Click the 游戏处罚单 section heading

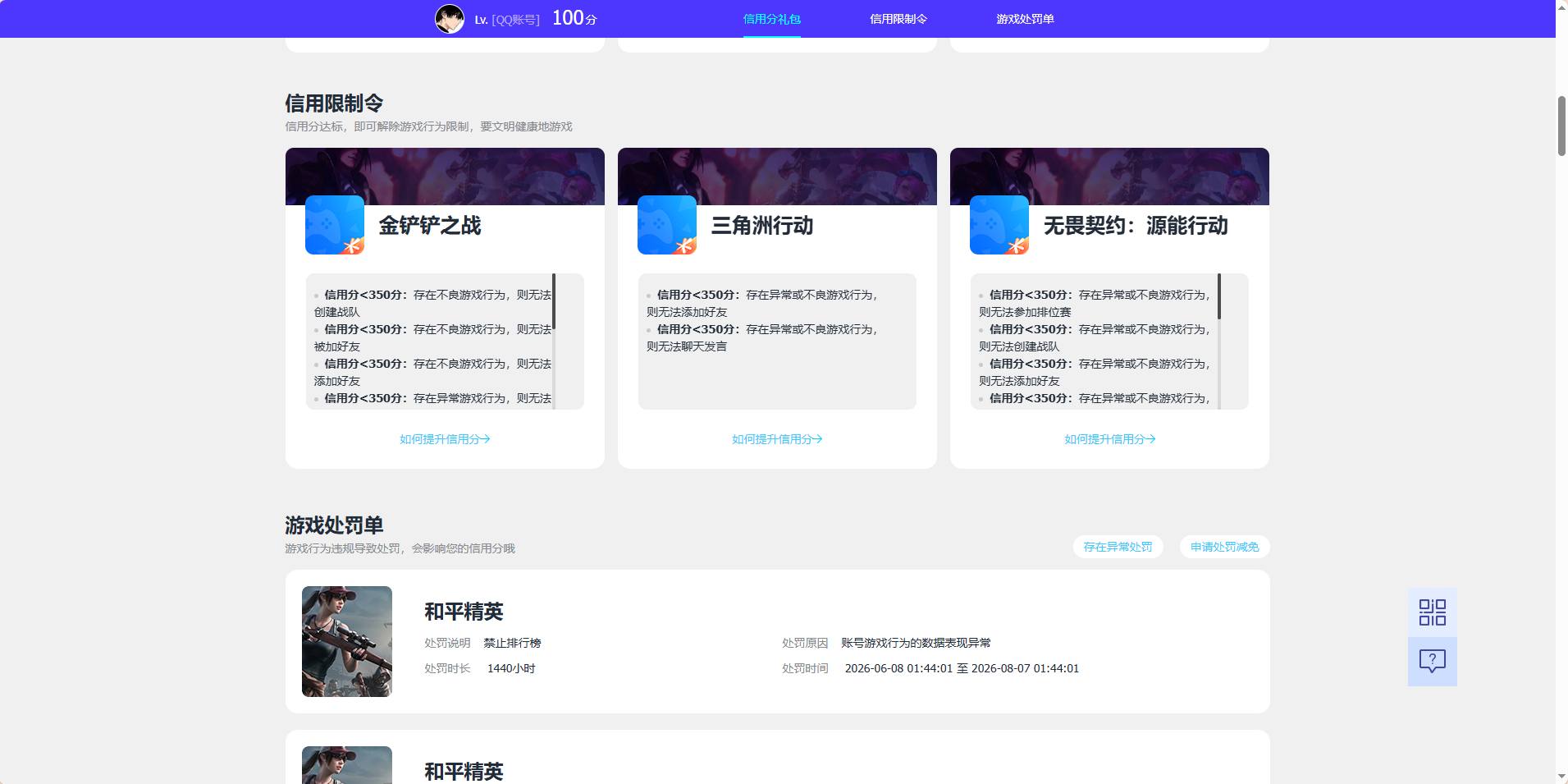(334, 525)
